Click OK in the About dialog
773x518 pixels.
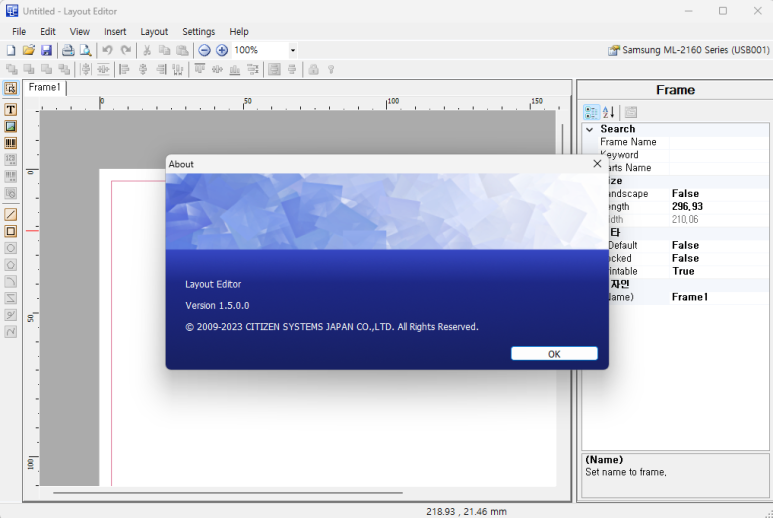coord(554,353)
